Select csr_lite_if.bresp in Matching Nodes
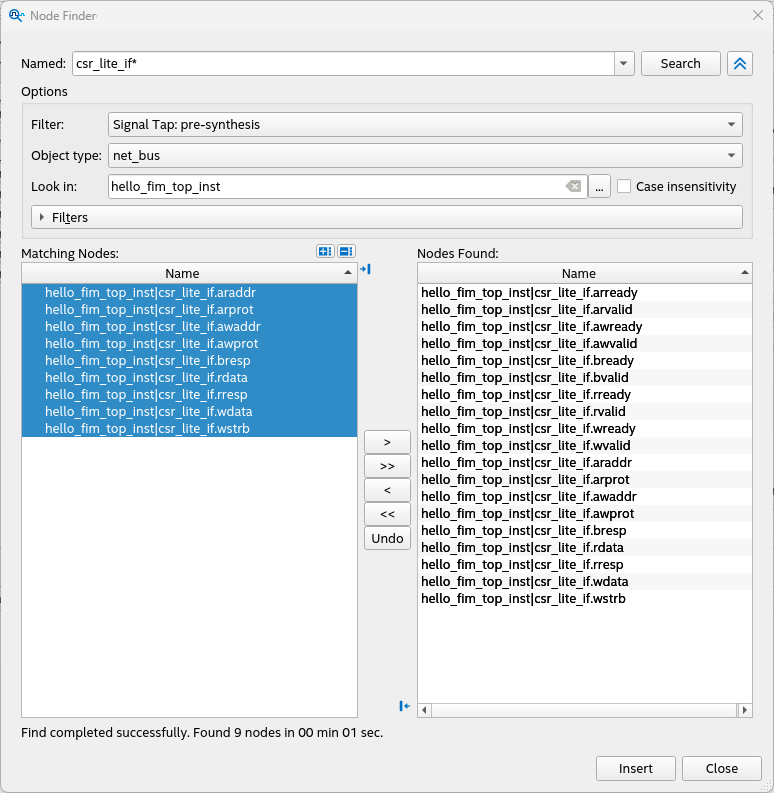The width and height of the screenshot is (774, 793). click(x=189, y=361)
